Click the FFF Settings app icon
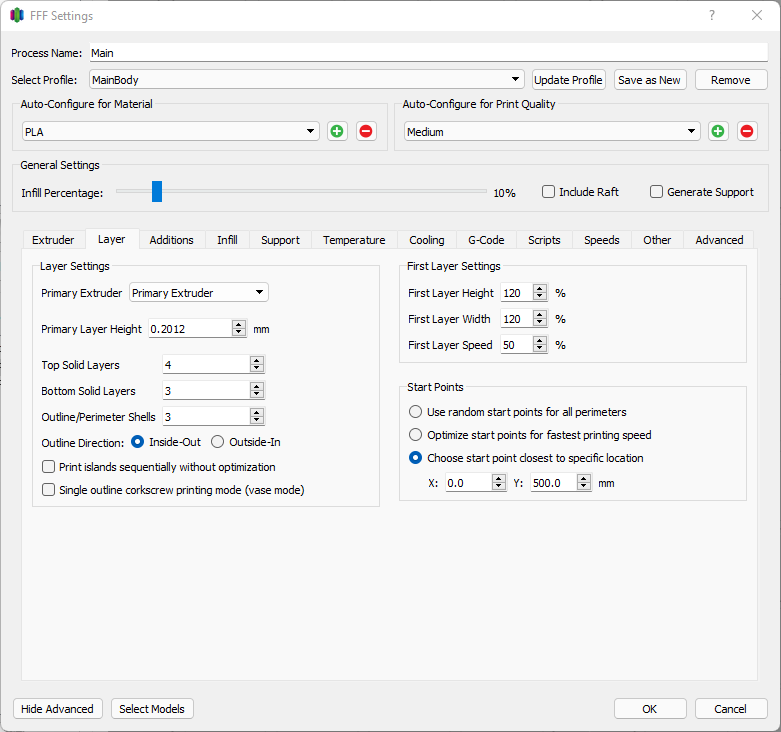The height and width of the screenshot is (732, 781). click(17, 15)
